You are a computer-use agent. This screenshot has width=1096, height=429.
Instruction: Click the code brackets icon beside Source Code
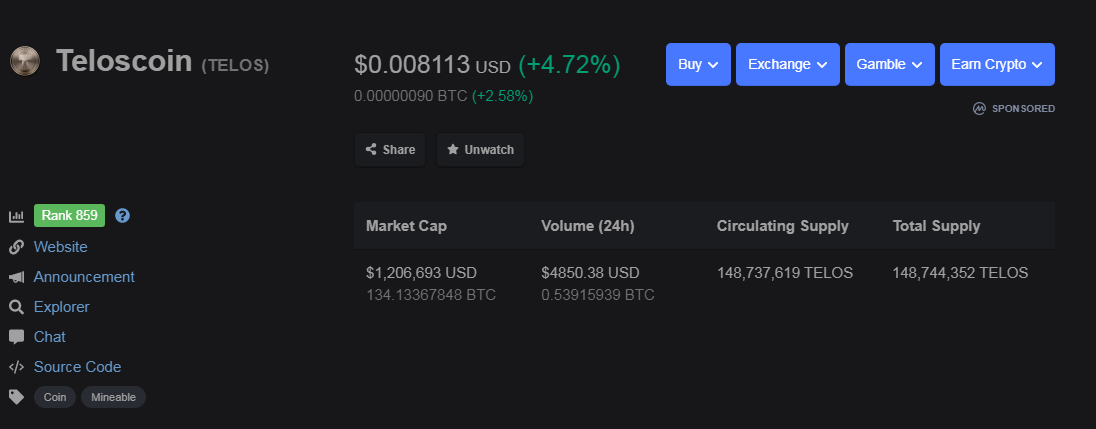[16, 367]
